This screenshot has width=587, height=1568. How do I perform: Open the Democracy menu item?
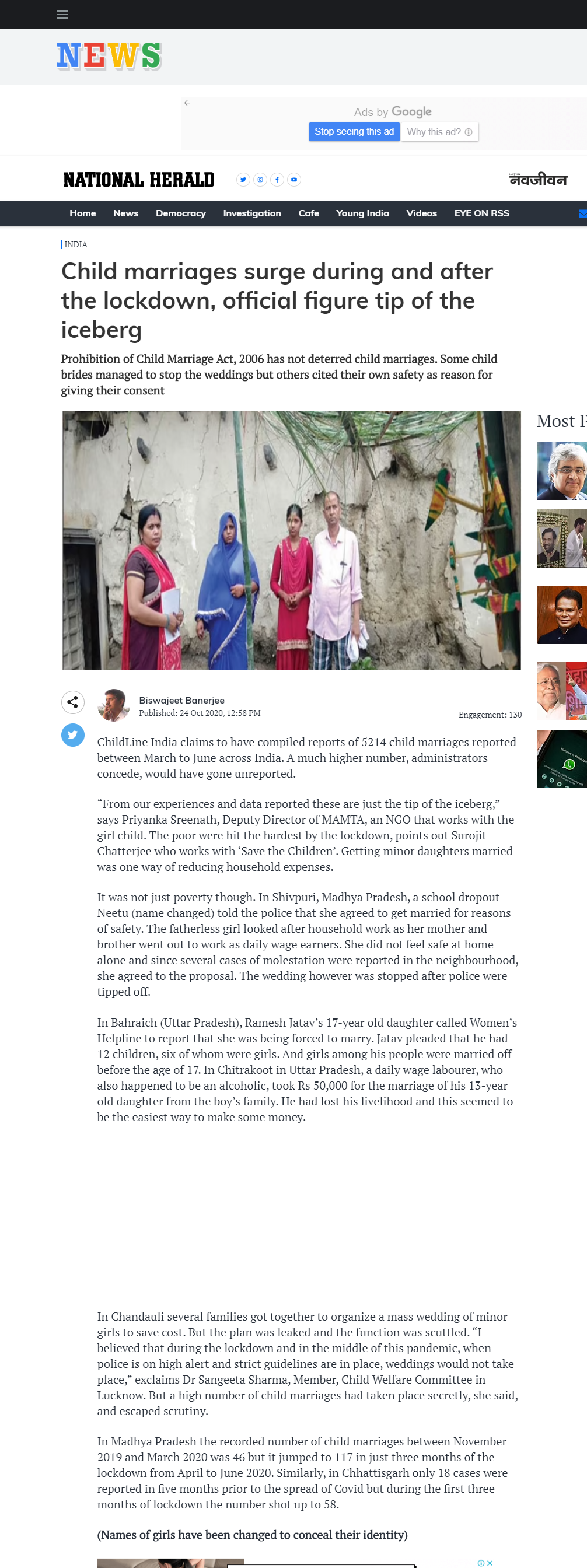tap(181, 213)
